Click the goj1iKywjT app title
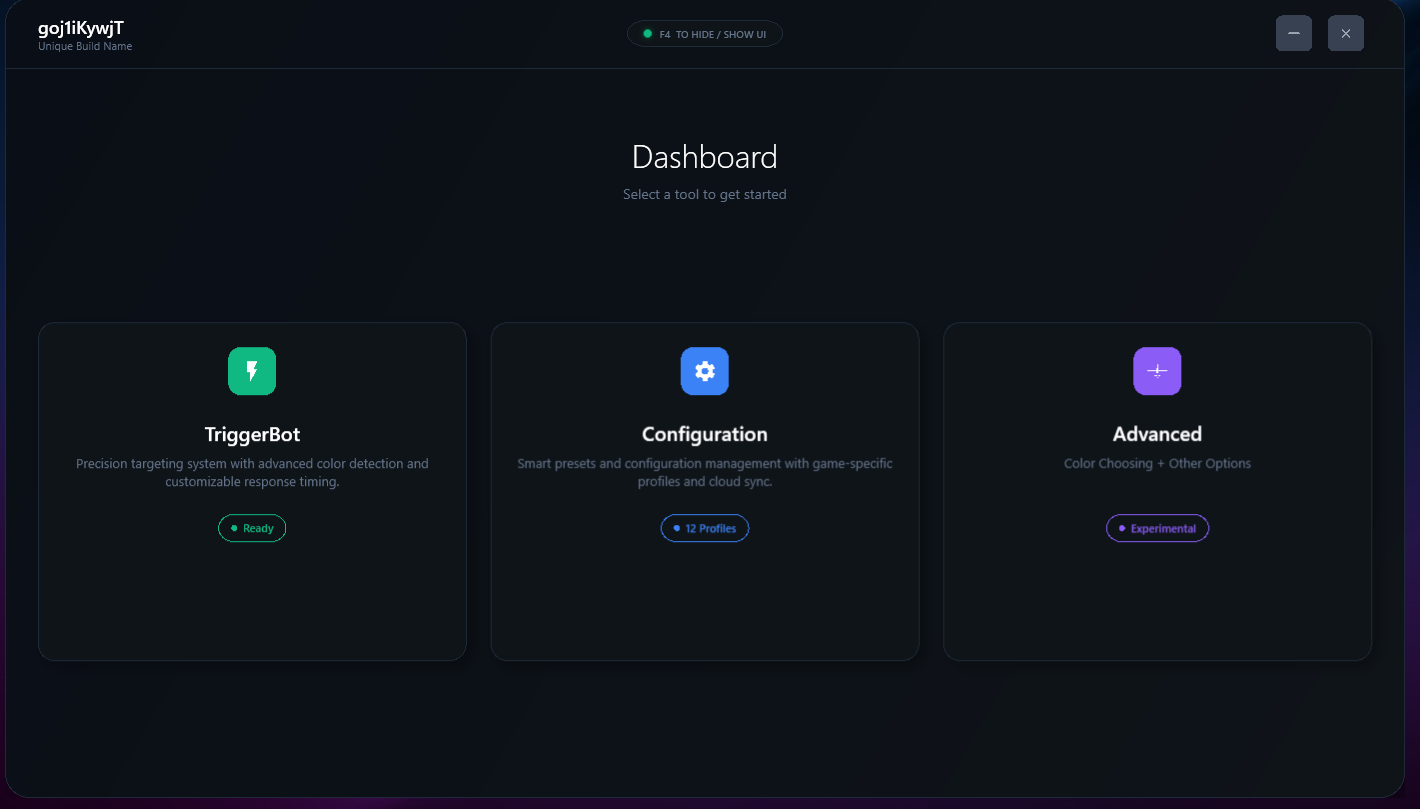Image resolution: width=1420 pixels, height=809 pixels. click(80, 28)
